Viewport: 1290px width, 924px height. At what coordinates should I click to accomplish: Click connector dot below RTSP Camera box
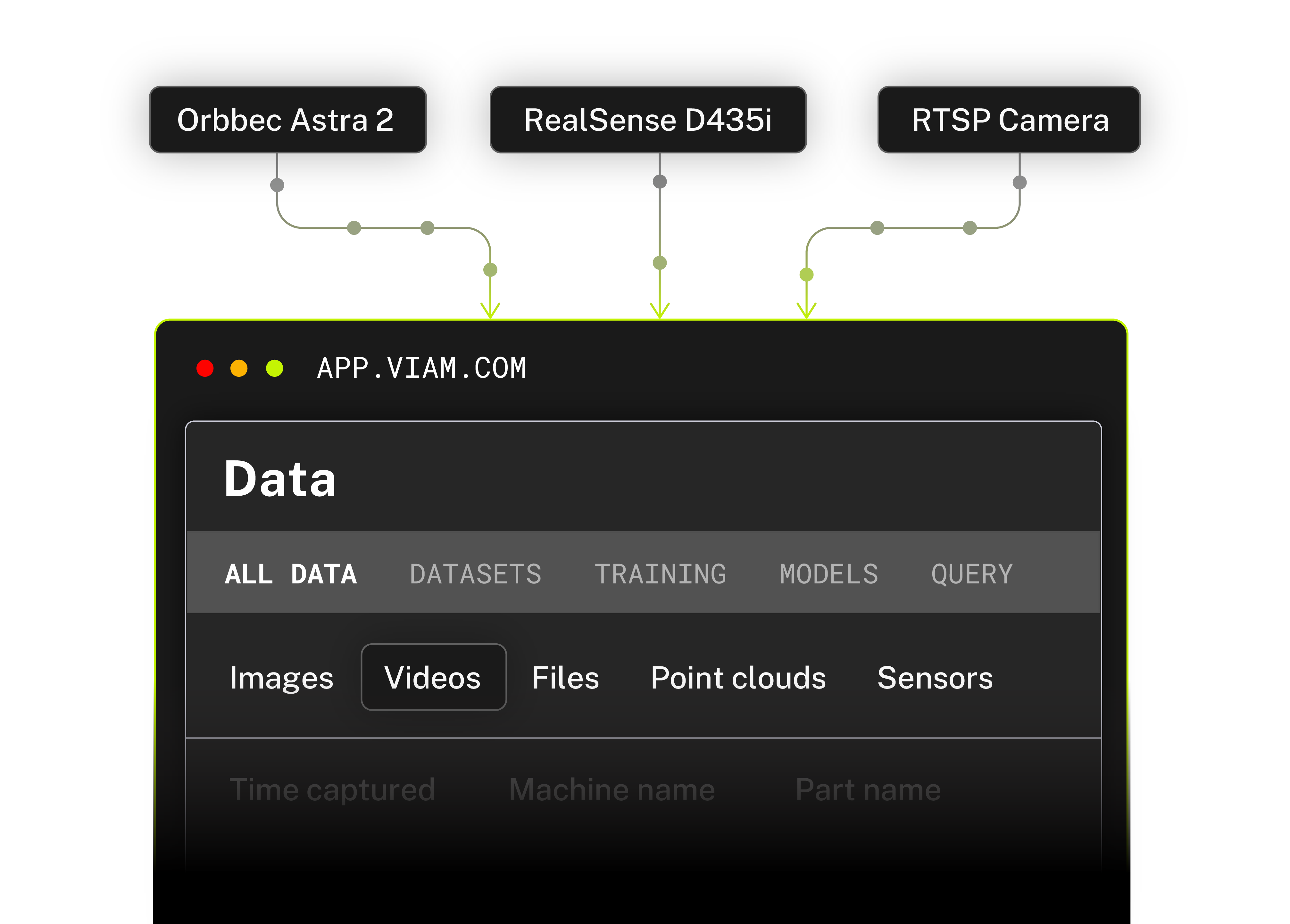point(1020,183)
